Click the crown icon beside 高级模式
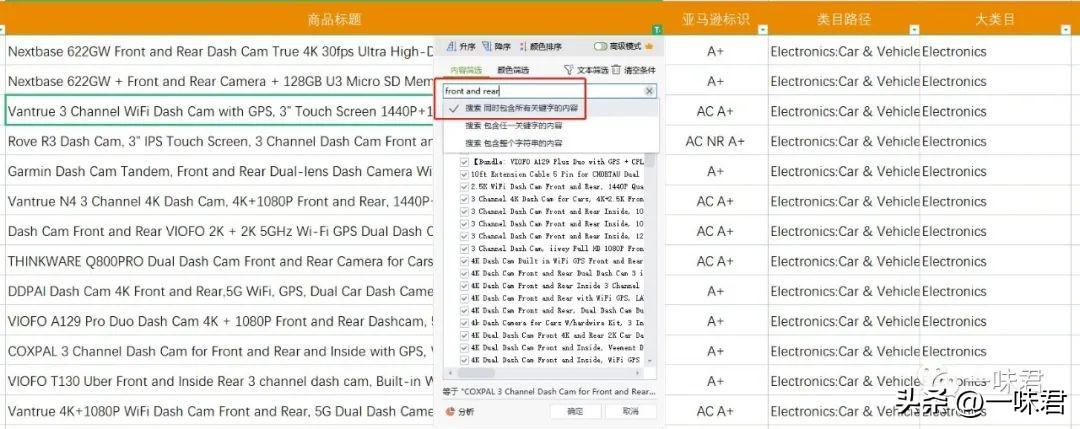This screenshot has height=429, width=1080. point(649,46)
